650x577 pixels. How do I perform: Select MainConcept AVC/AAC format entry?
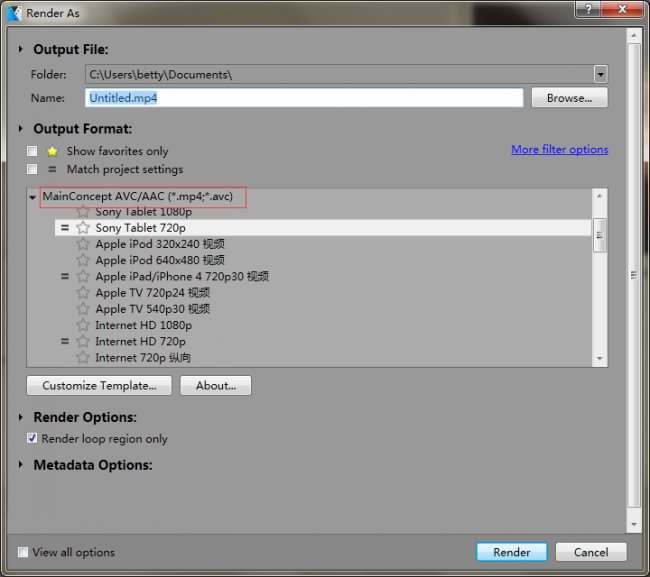tap(138, 196)
